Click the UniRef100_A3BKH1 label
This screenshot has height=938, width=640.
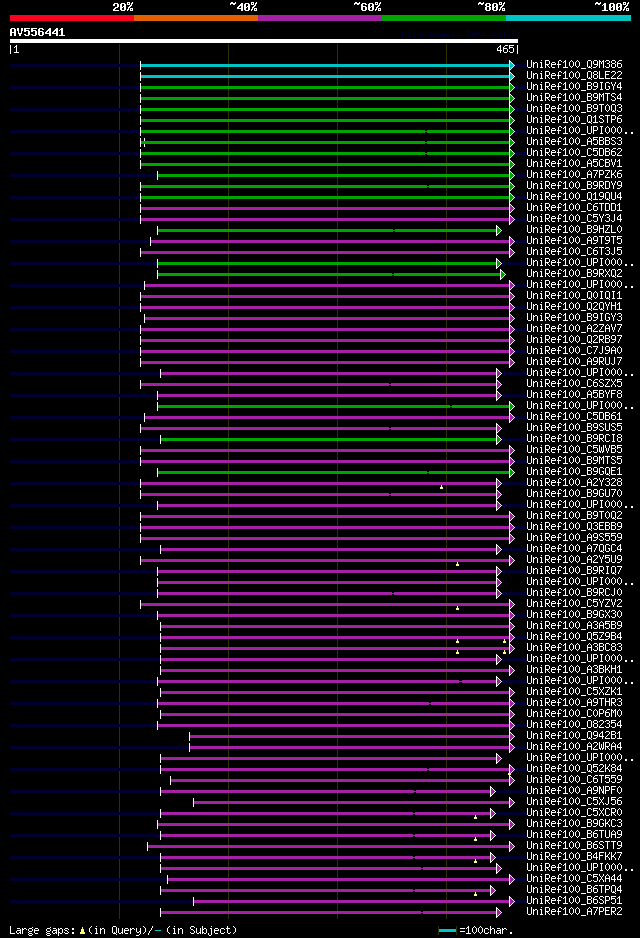point(574,669)
